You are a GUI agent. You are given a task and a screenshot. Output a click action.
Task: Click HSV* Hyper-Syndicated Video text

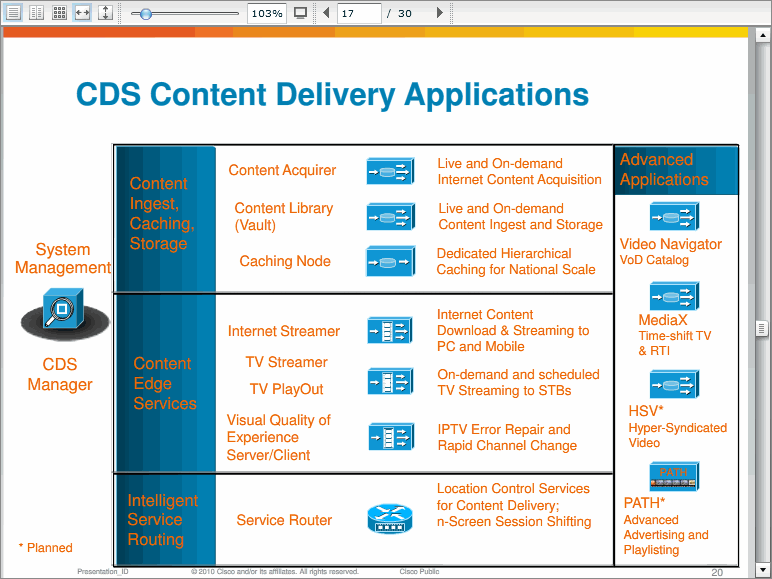coord(677,426)
